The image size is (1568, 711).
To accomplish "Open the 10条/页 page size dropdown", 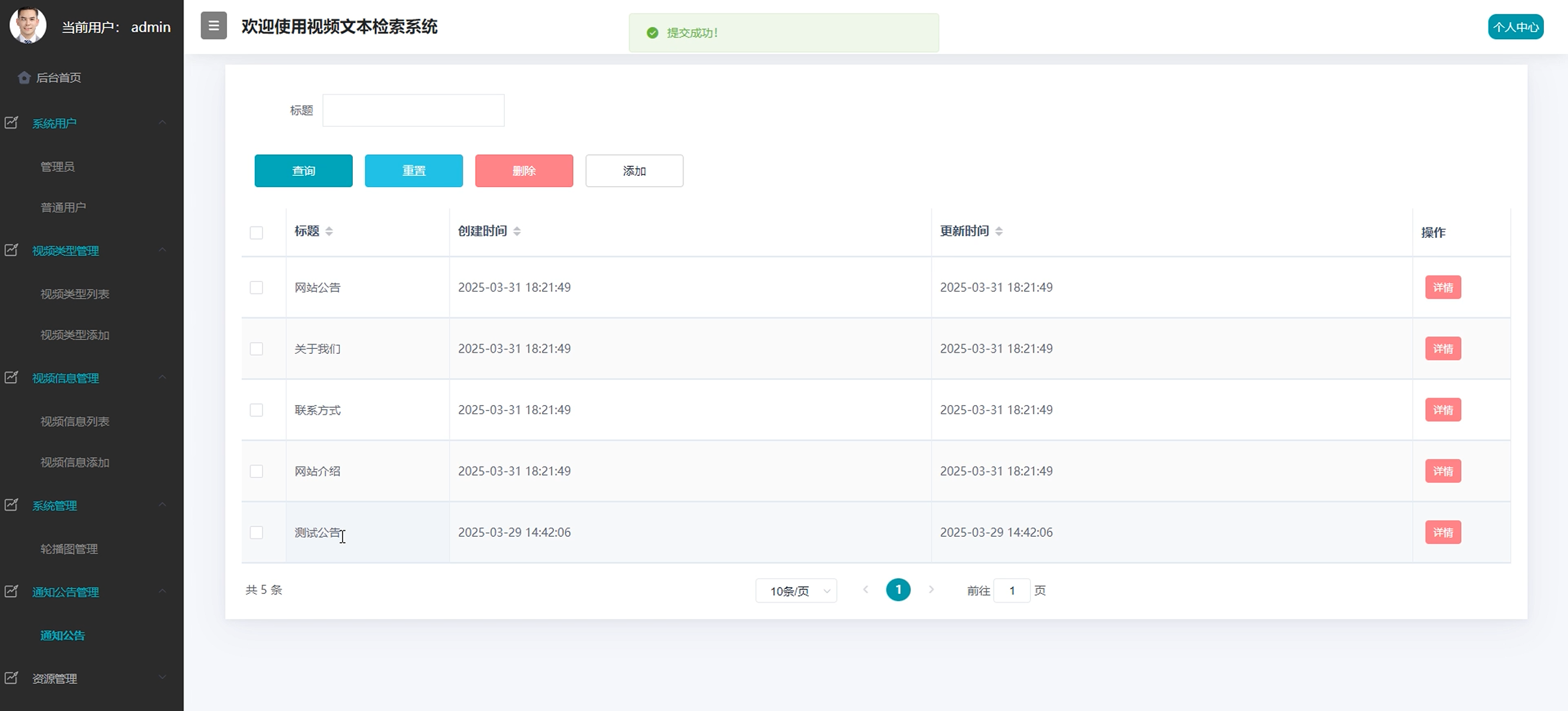I will tap(796, 591).
